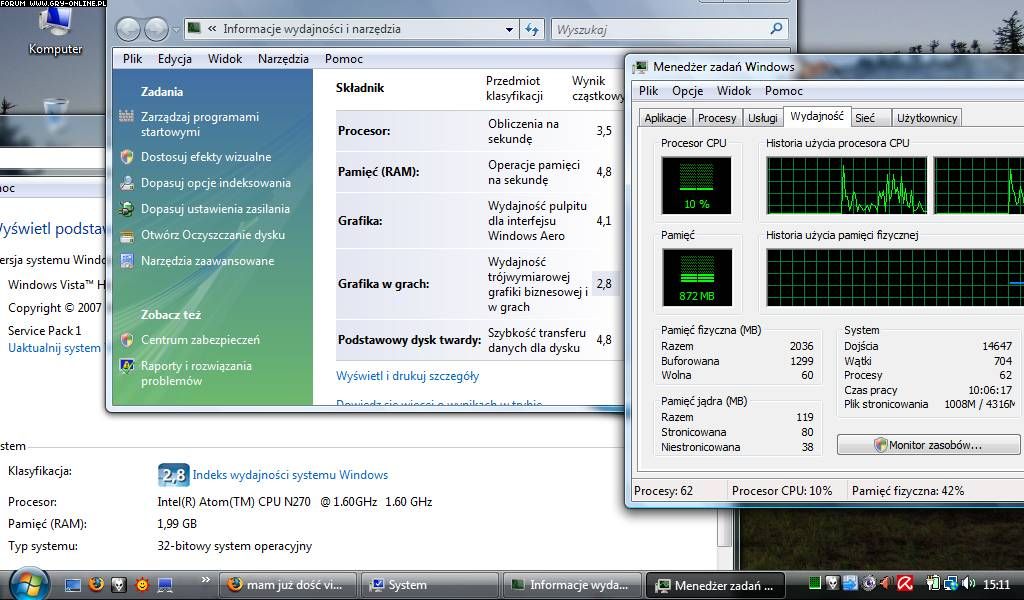
Task: Open 'Raporty i rozwiązania problemów' link
Action: coord(196,373)
